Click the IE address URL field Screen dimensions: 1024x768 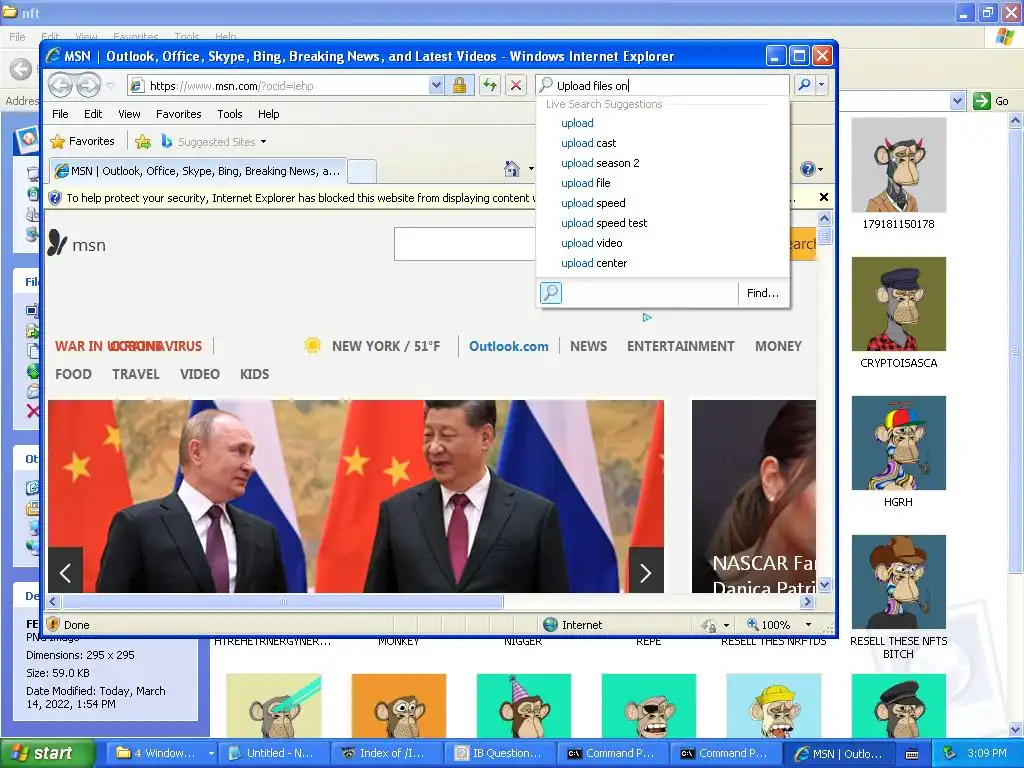pyautogui.click(x=287, y=86)
